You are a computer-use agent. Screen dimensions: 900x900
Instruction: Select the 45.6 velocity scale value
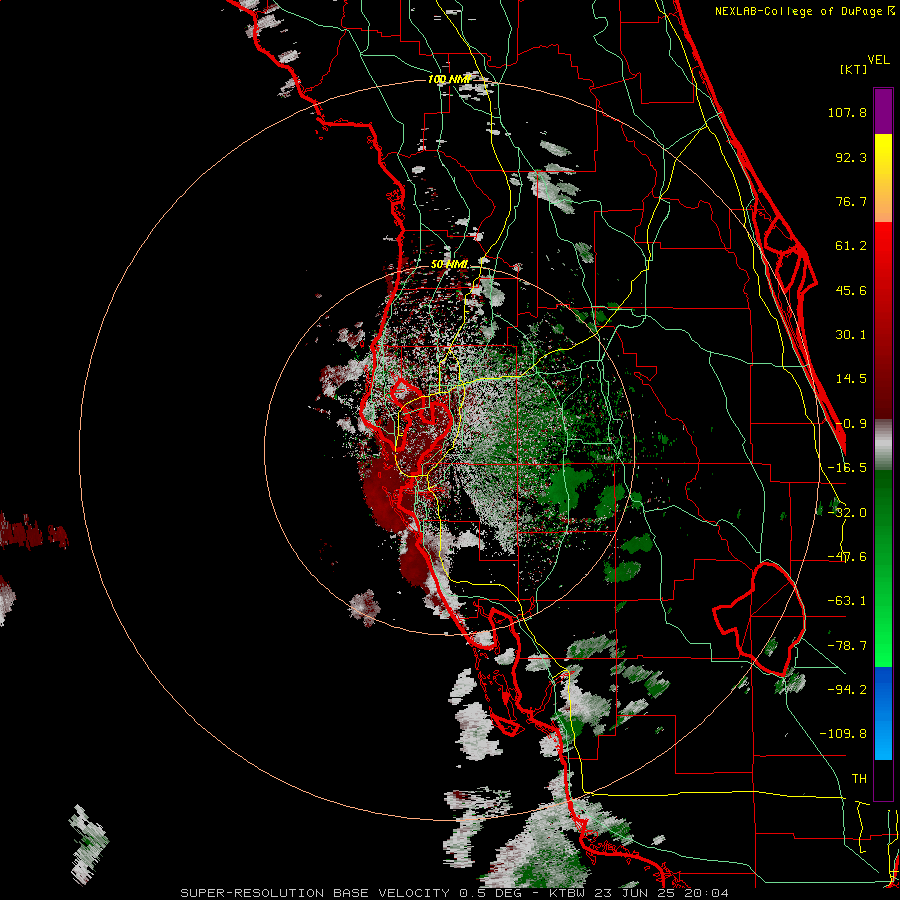[x=851, y=290]
